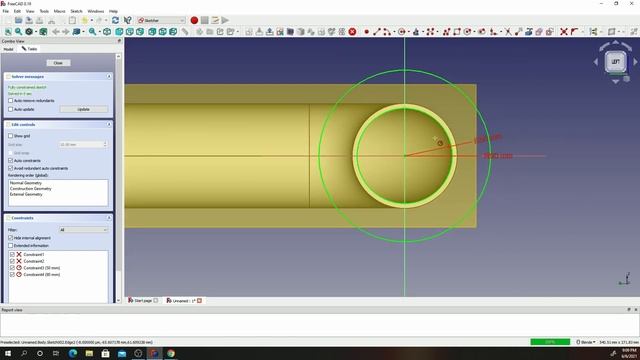
Task: Click the What's This help icon
Action: (128, 20)
